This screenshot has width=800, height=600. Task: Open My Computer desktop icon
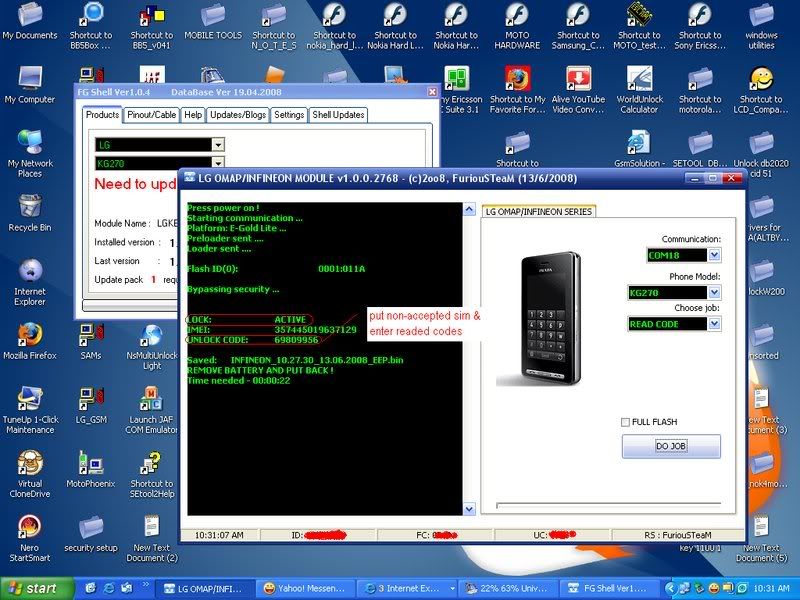coord(30,85)
